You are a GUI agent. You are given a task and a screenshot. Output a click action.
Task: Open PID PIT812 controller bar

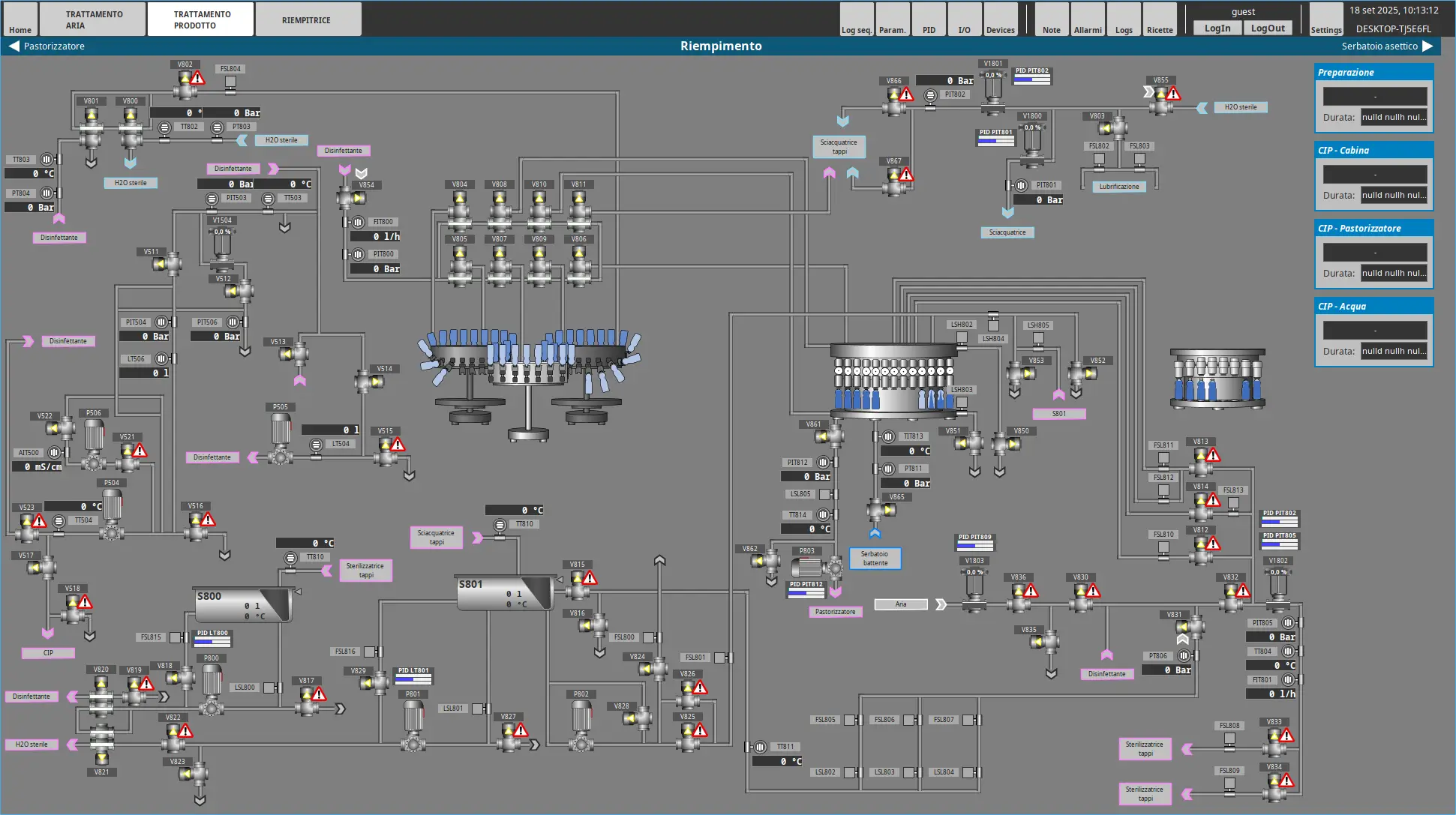[806, 589]
